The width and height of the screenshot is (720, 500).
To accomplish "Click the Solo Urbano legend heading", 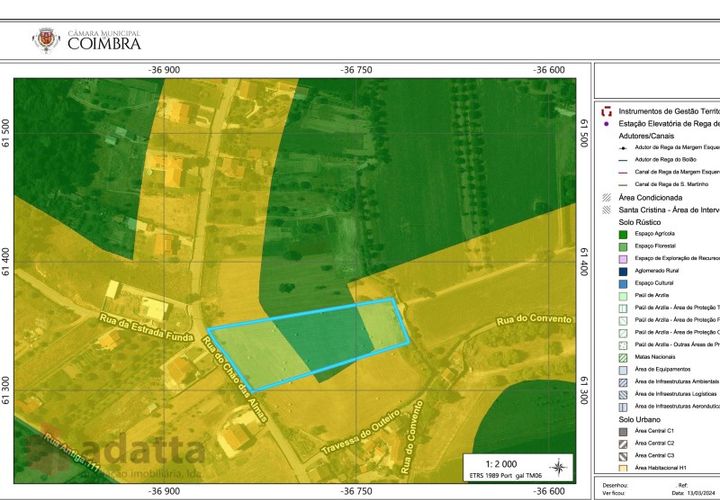I will click(x=639, y=419).
